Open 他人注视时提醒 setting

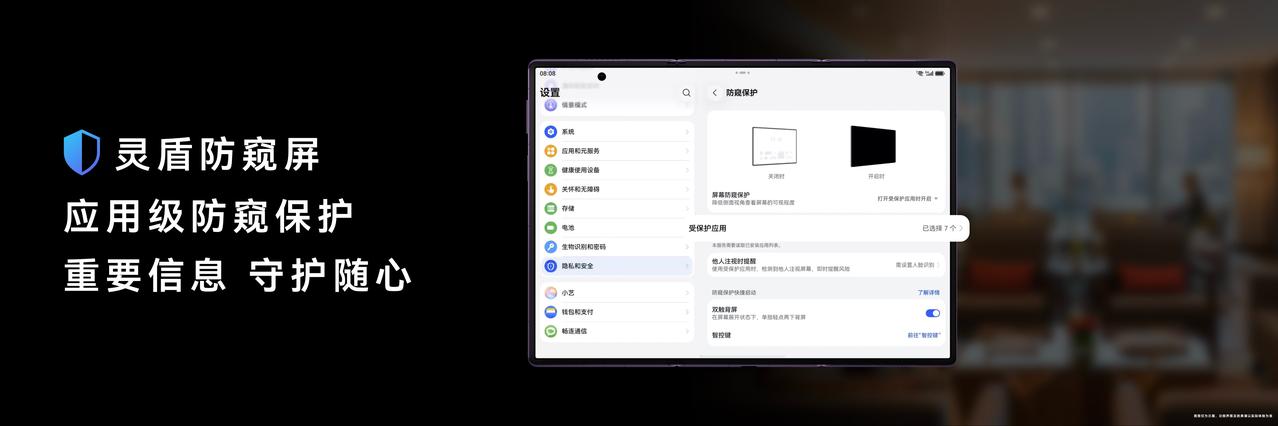[826, 265]
